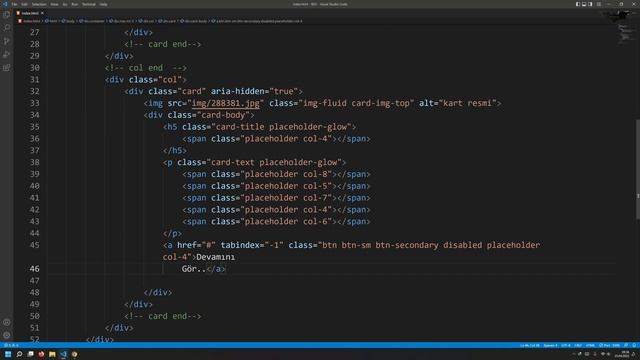Open Run and Debug view
The width and height of the screenshot is (640, 360).
[7, 54]
